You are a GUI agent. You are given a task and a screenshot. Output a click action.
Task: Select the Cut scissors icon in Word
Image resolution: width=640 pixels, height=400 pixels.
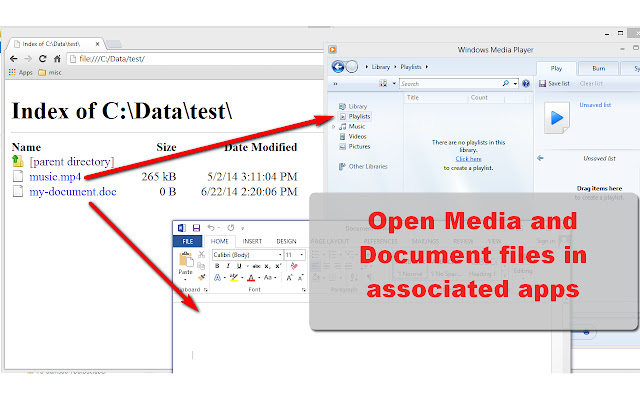(200, 253)
